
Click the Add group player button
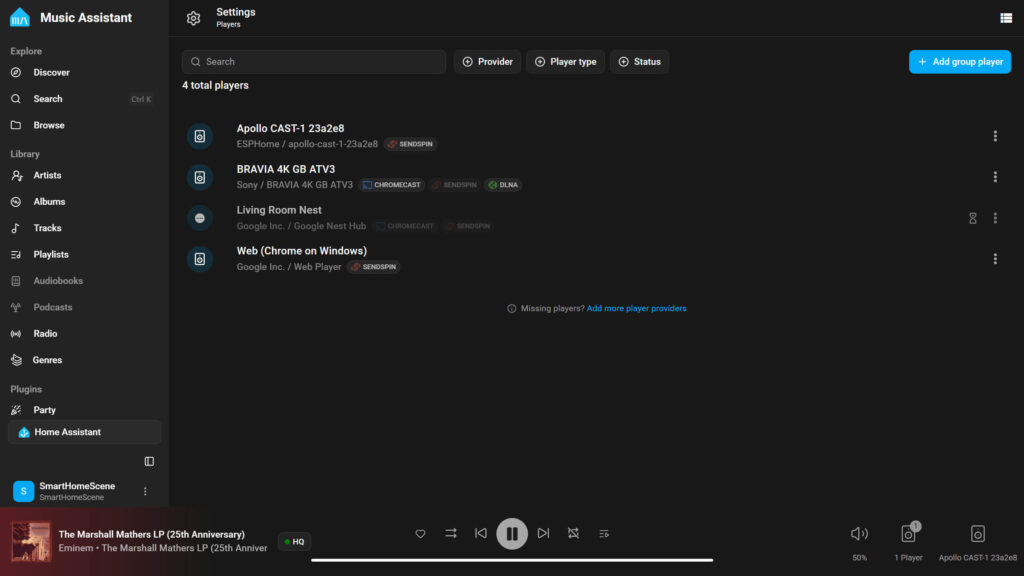959,61
